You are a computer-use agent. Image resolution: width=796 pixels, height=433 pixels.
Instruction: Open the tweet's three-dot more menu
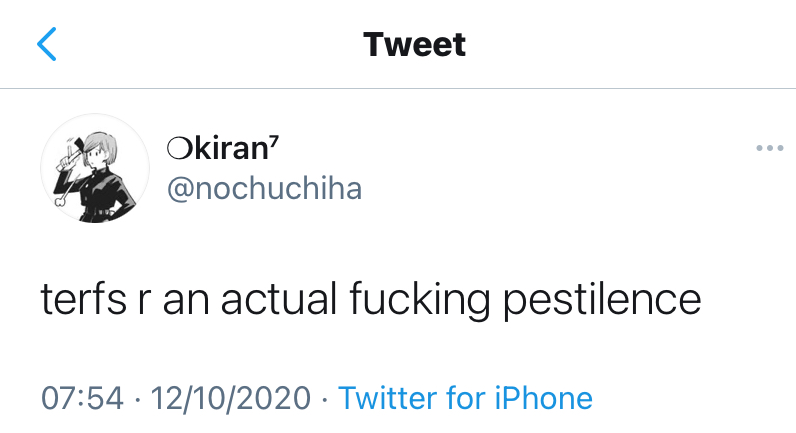pyautogui.click(x=769, y=149)
